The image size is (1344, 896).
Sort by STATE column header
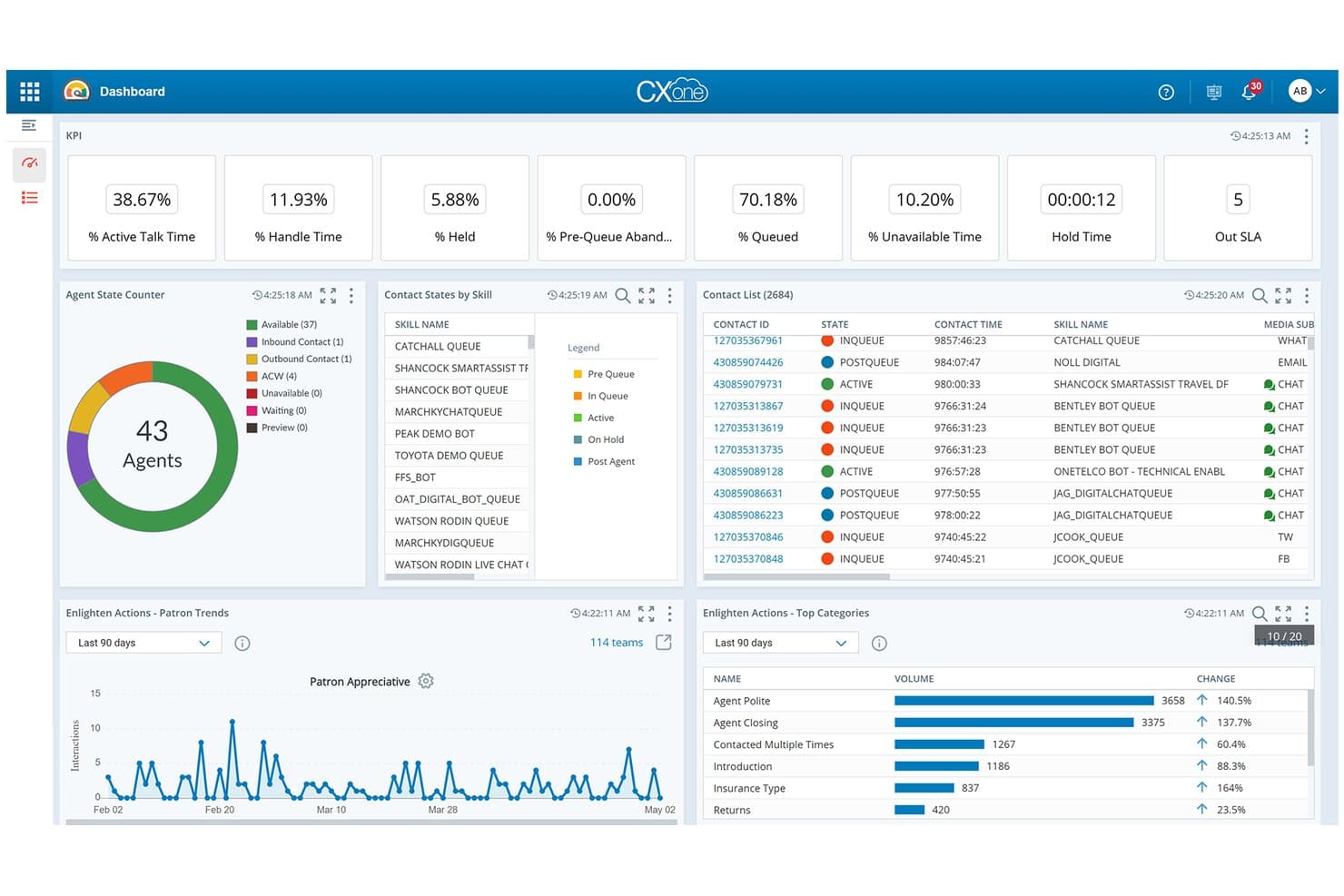tap(835, 324)
